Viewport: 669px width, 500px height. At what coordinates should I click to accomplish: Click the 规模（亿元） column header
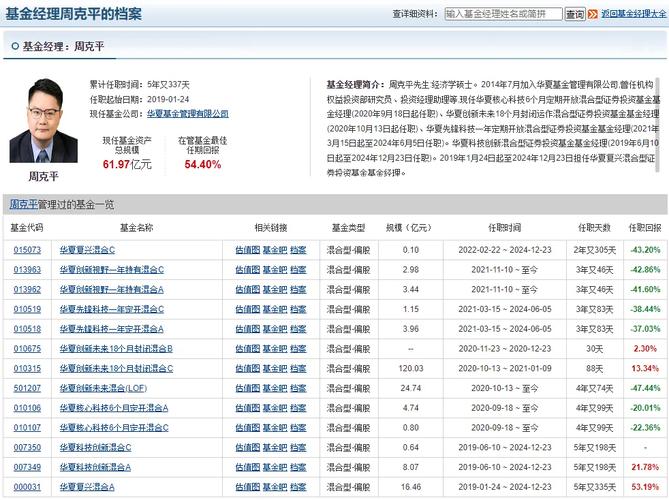tap(409, 228)
